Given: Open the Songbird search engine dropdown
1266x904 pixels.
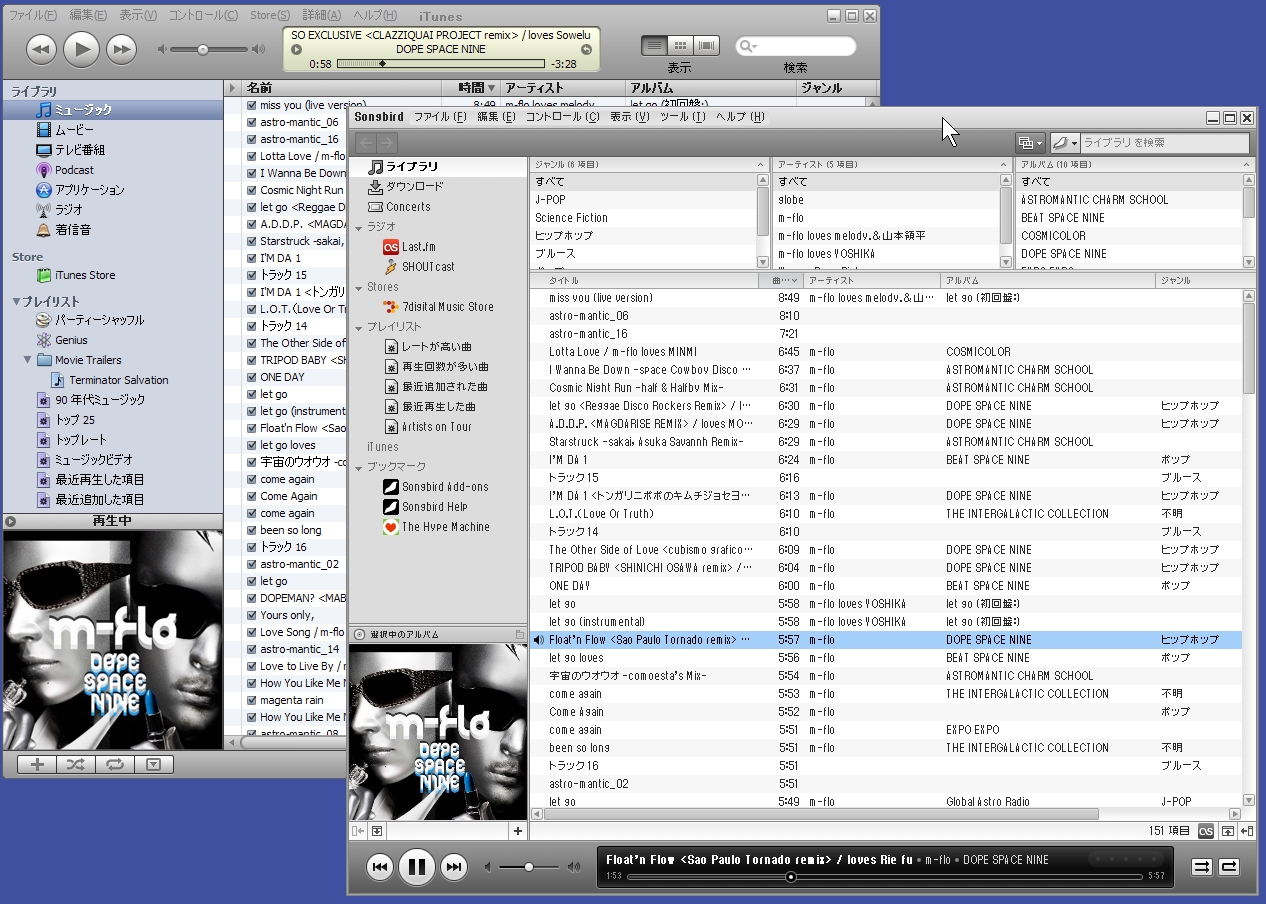Looking at the screenshot, I should coord(1065,143).
